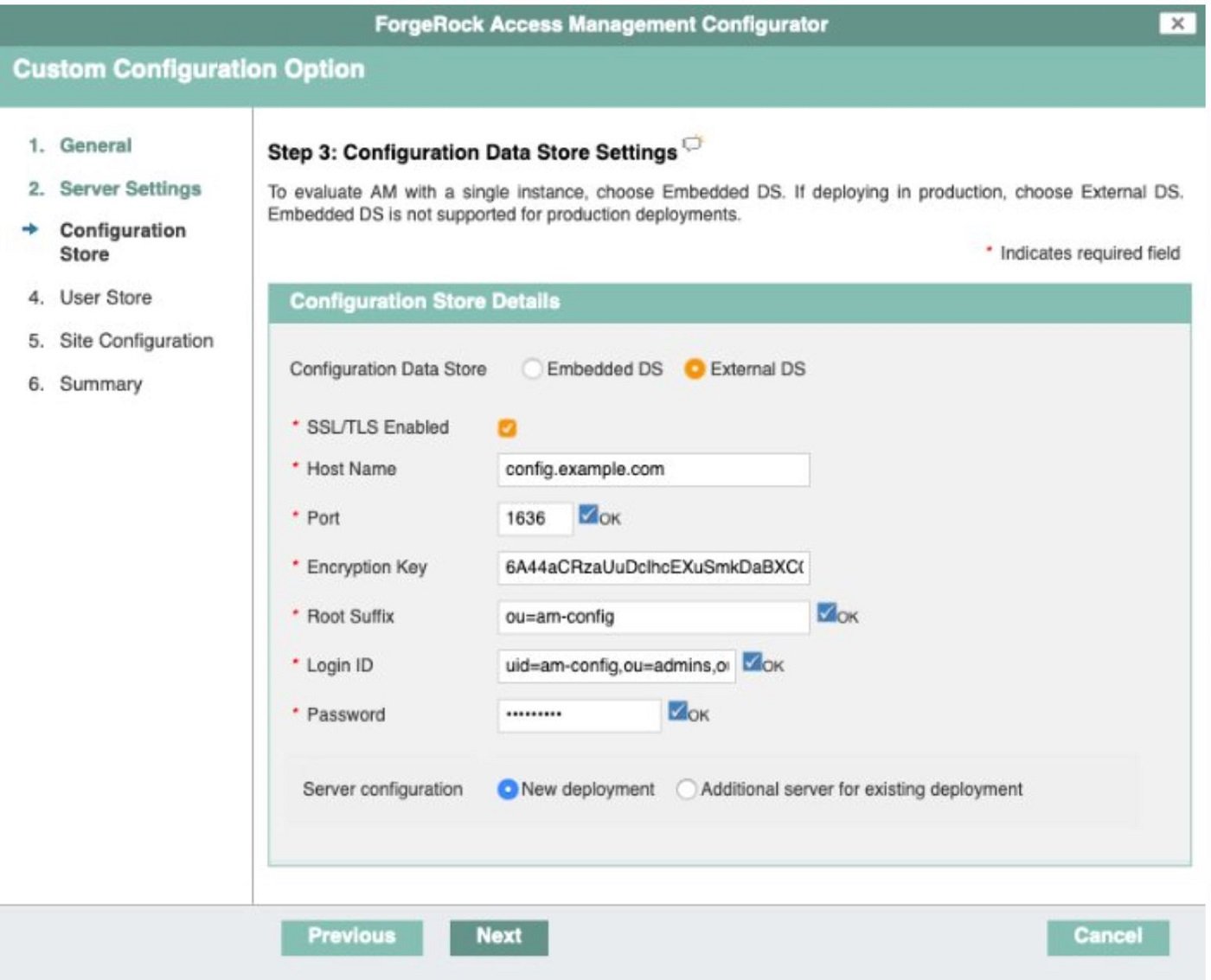Choose New deployment server configuration
Viewport: 1211px width, 980px height.
tap(509, 790)
